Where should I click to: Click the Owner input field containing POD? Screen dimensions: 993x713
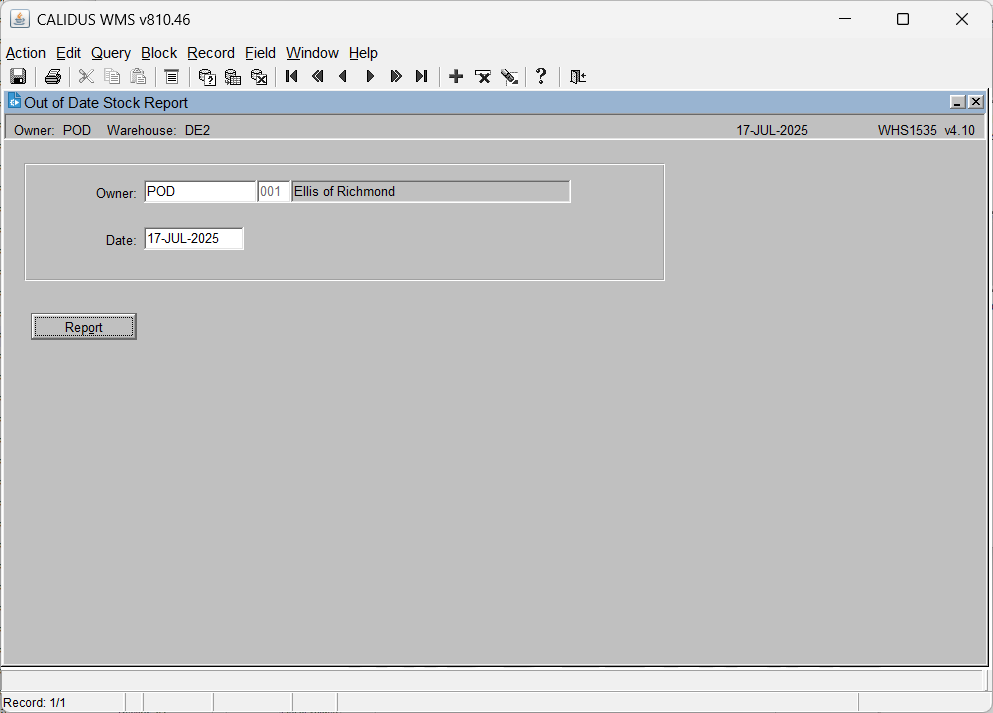[200, 192]
